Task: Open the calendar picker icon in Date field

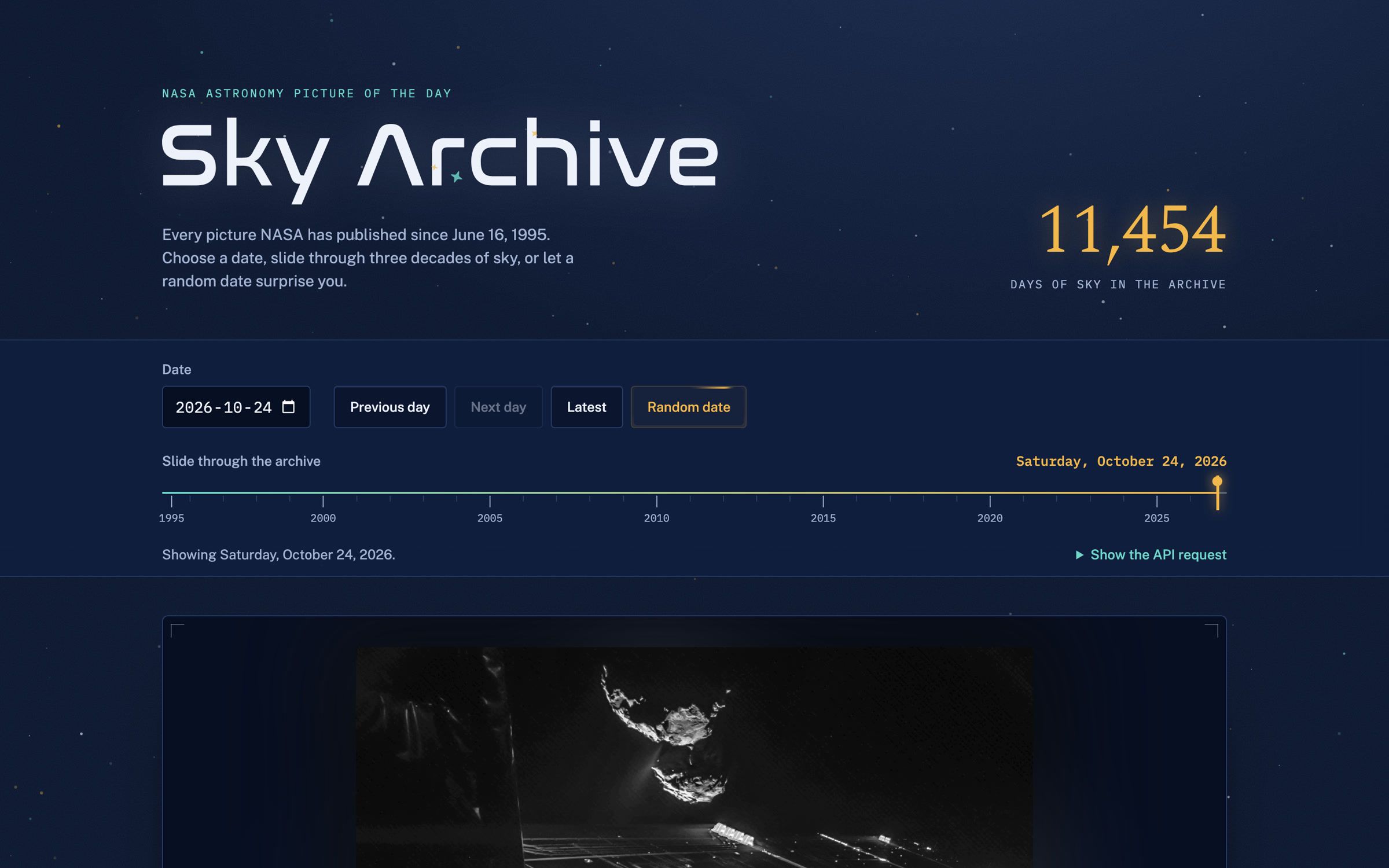Action: tap(288, 407)
